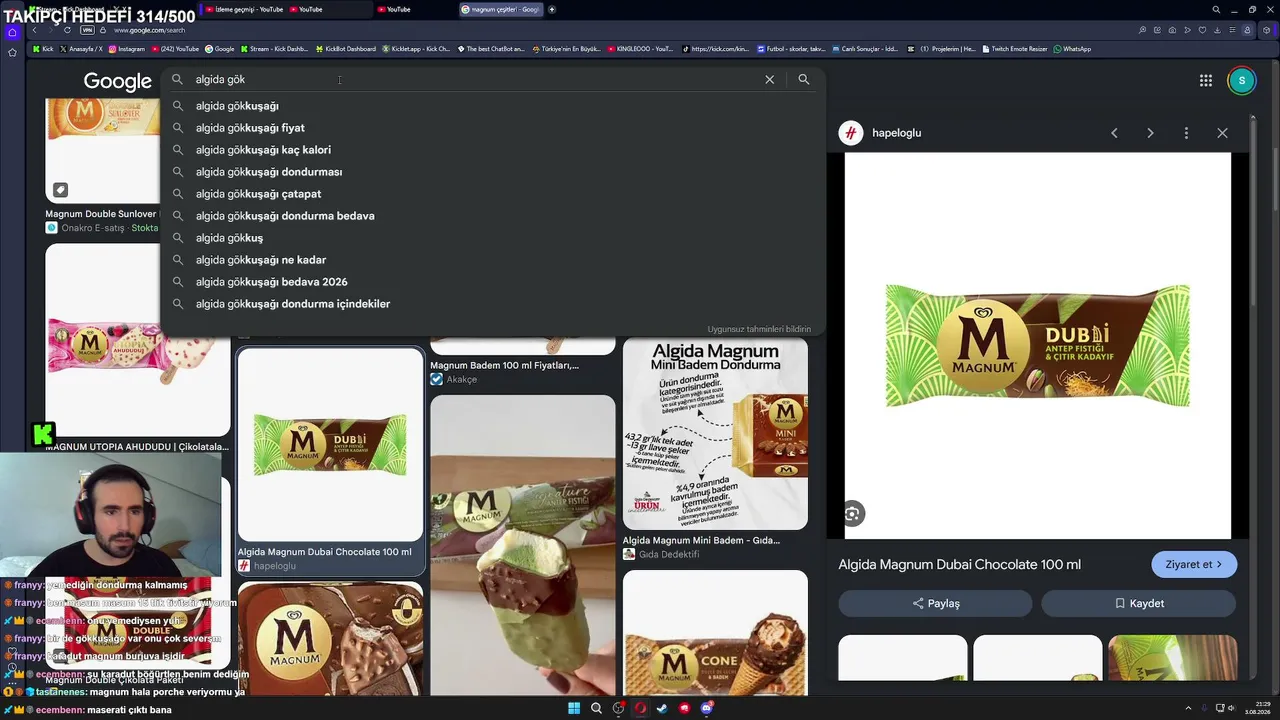The width and height of the screenshot is (1280, 720).
Task: Open the Google account avatar
Action: pos(1241,81)
